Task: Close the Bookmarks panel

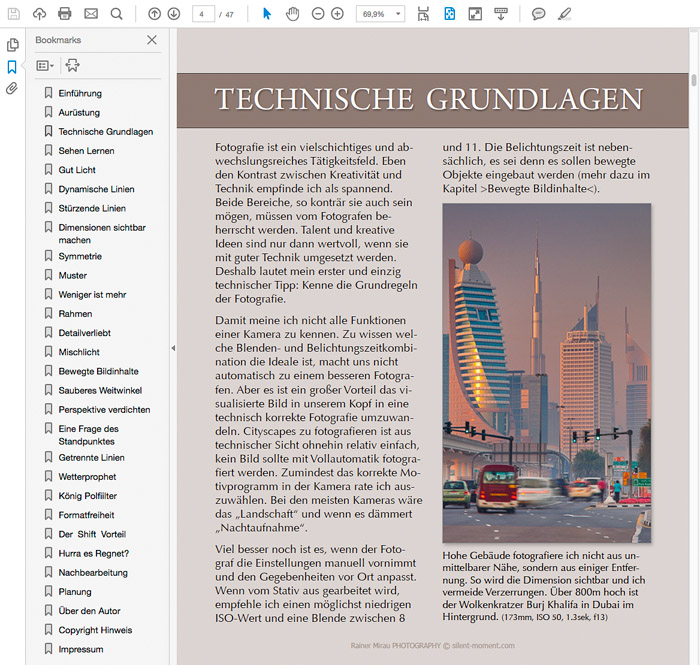Action: coord(152,40)
